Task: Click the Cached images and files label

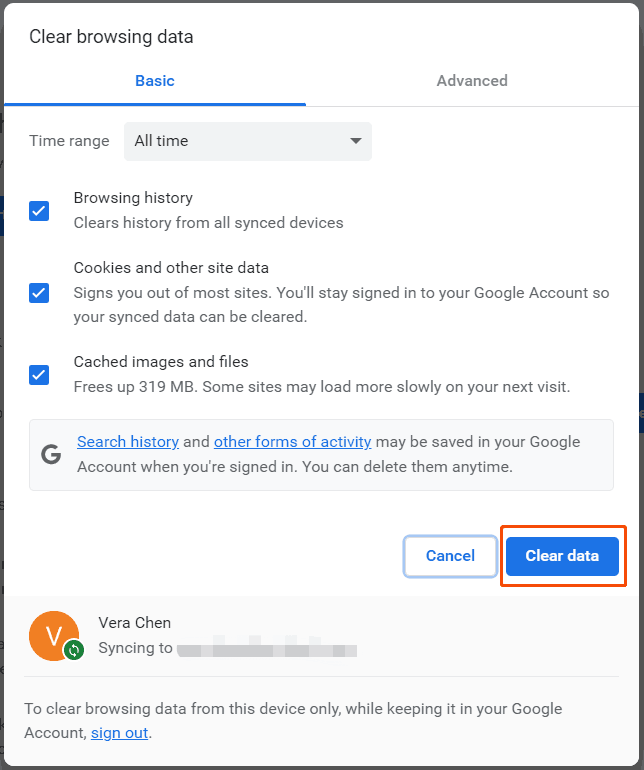Action: 161,362
